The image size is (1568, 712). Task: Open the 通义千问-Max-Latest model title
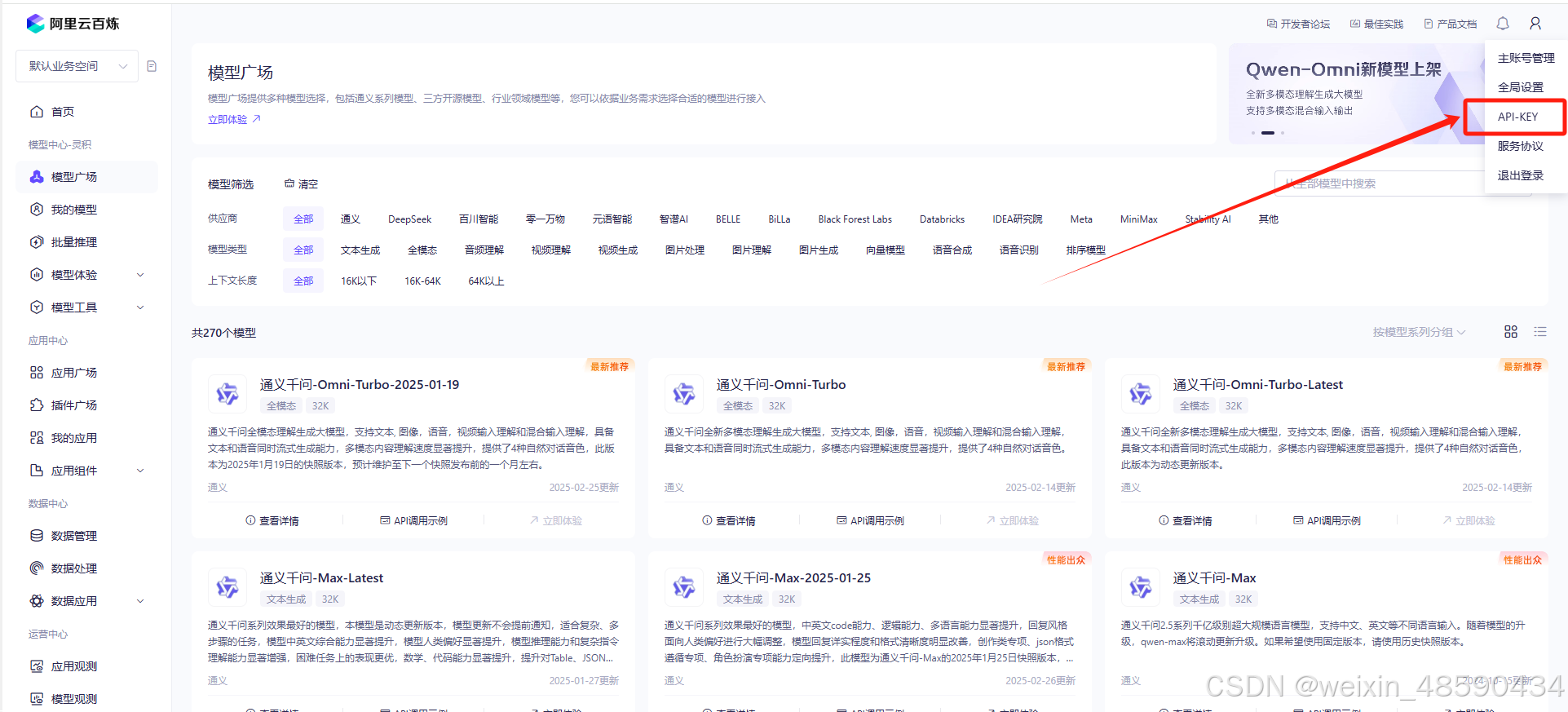(x=321, y=578)
